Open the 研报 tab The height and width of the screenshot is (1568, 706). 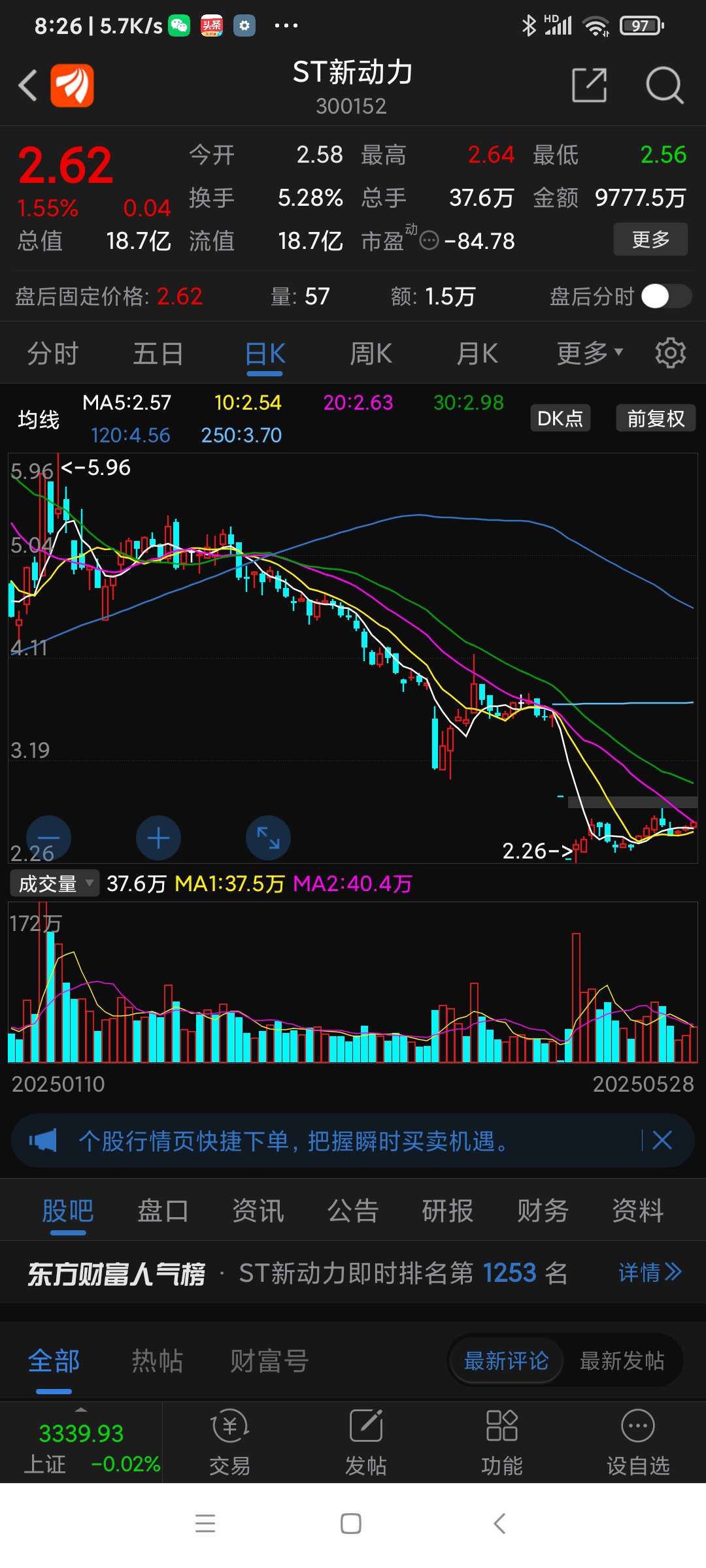[448, 1211]
